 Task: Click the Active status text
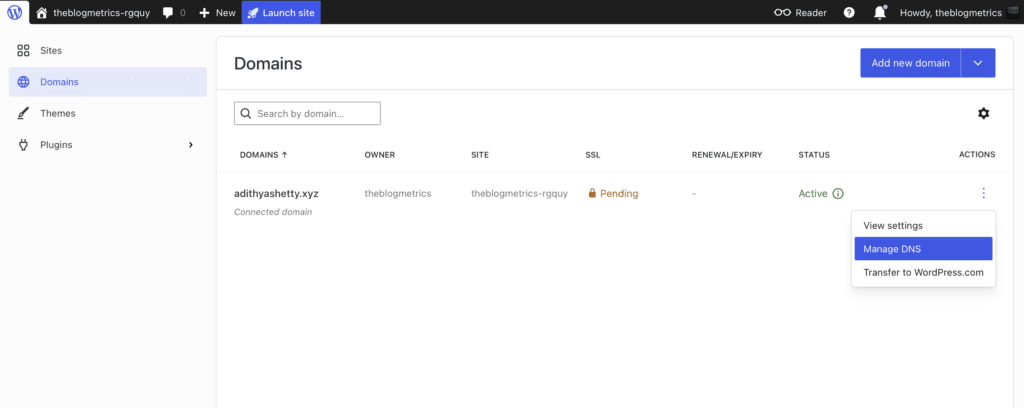[x=812, y=193]
